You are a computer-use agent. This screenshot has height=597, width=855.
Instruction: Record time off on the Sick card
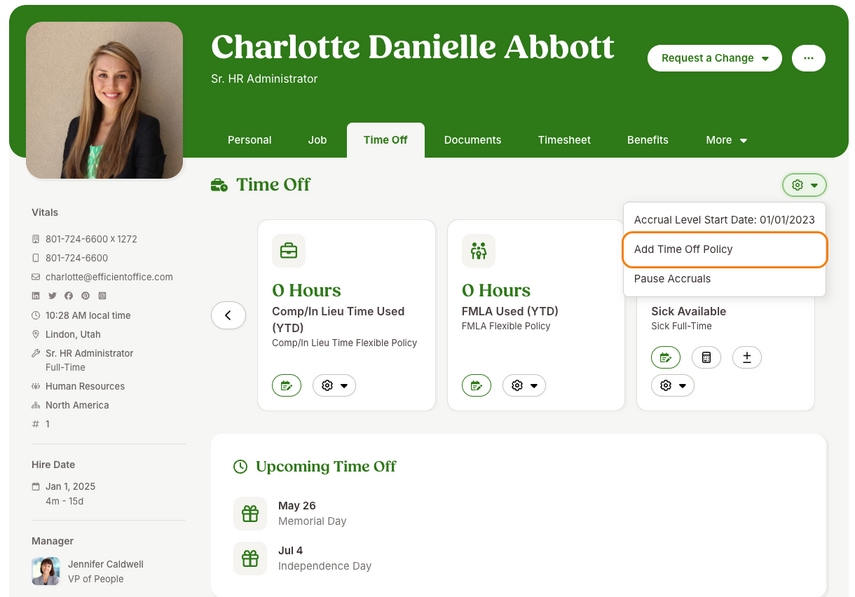tap(666, 357)
